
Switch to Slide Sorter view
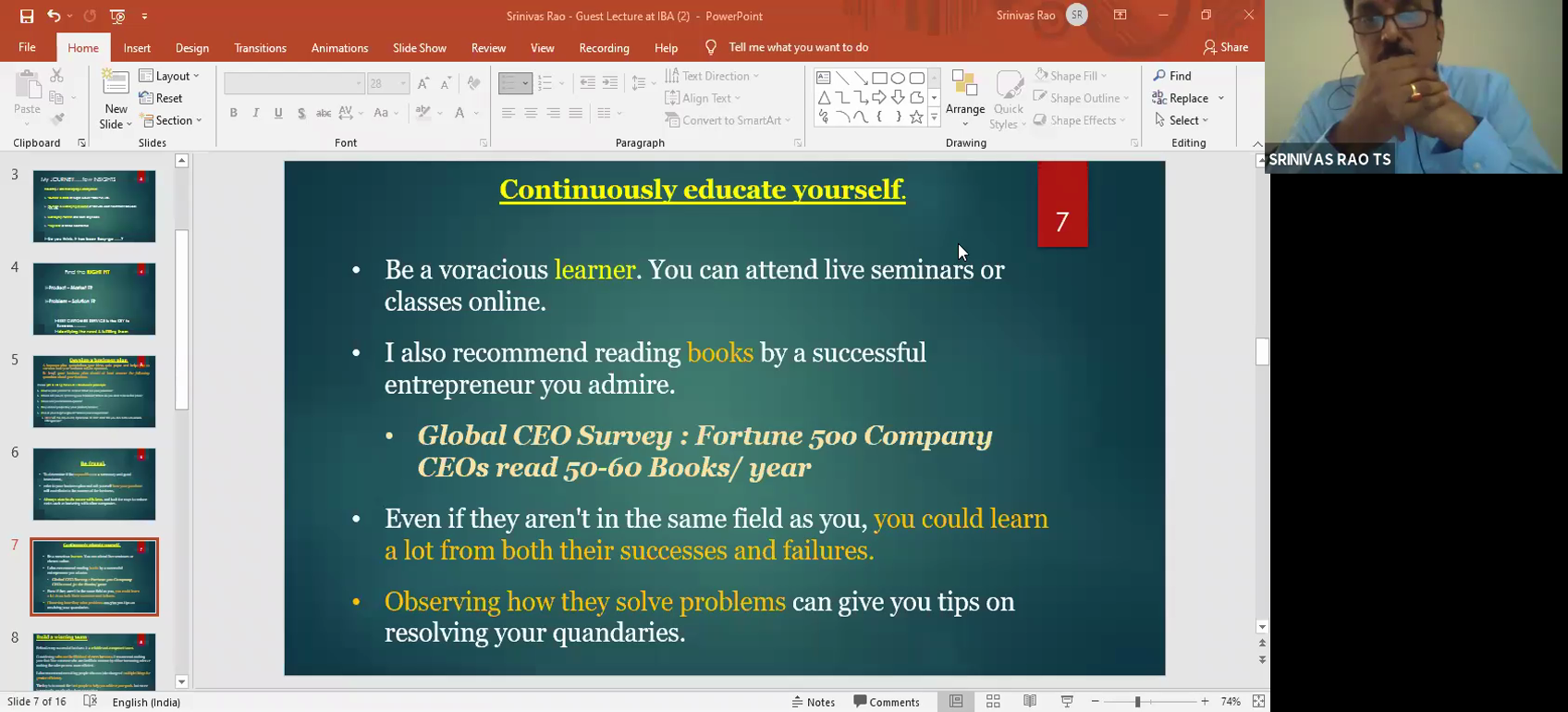[993, 702]
